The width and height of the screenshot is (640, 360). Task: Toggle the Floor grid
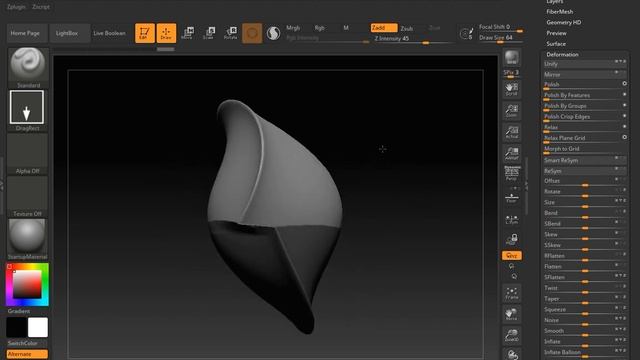coord(511,198)
